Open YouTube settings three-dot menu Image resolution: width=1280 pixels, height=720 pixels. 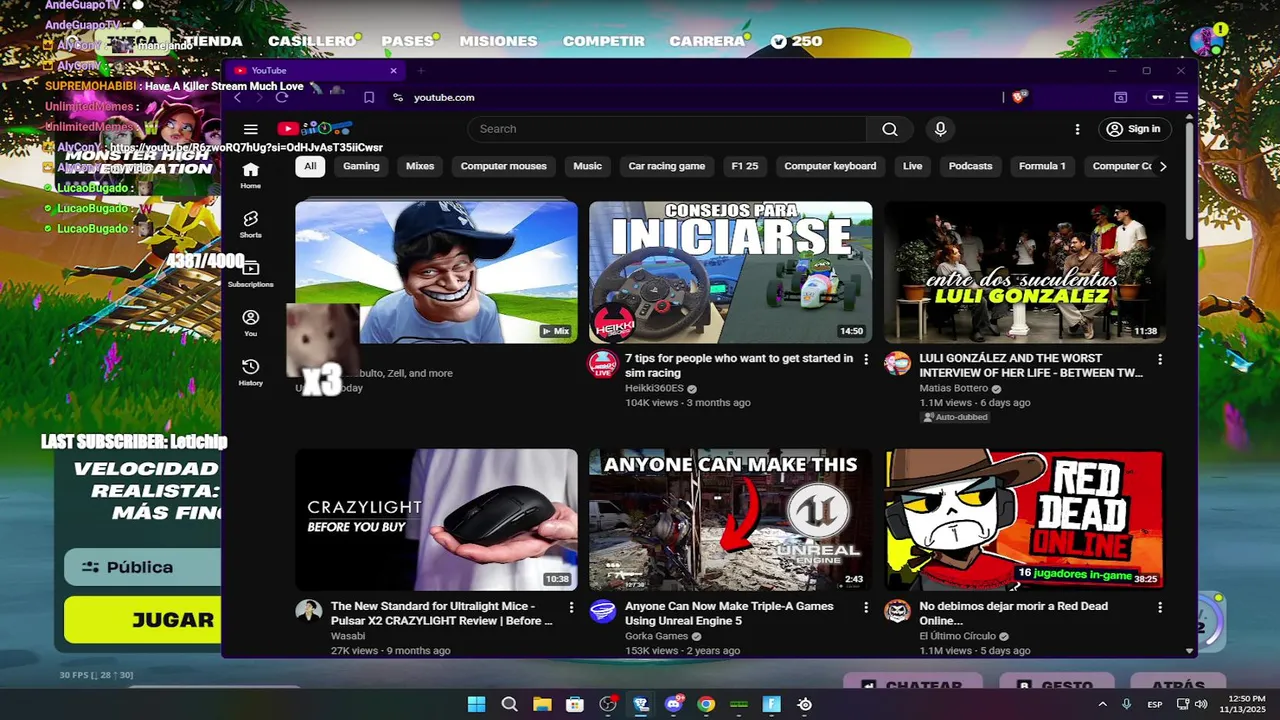click(x=1077, y=129)
